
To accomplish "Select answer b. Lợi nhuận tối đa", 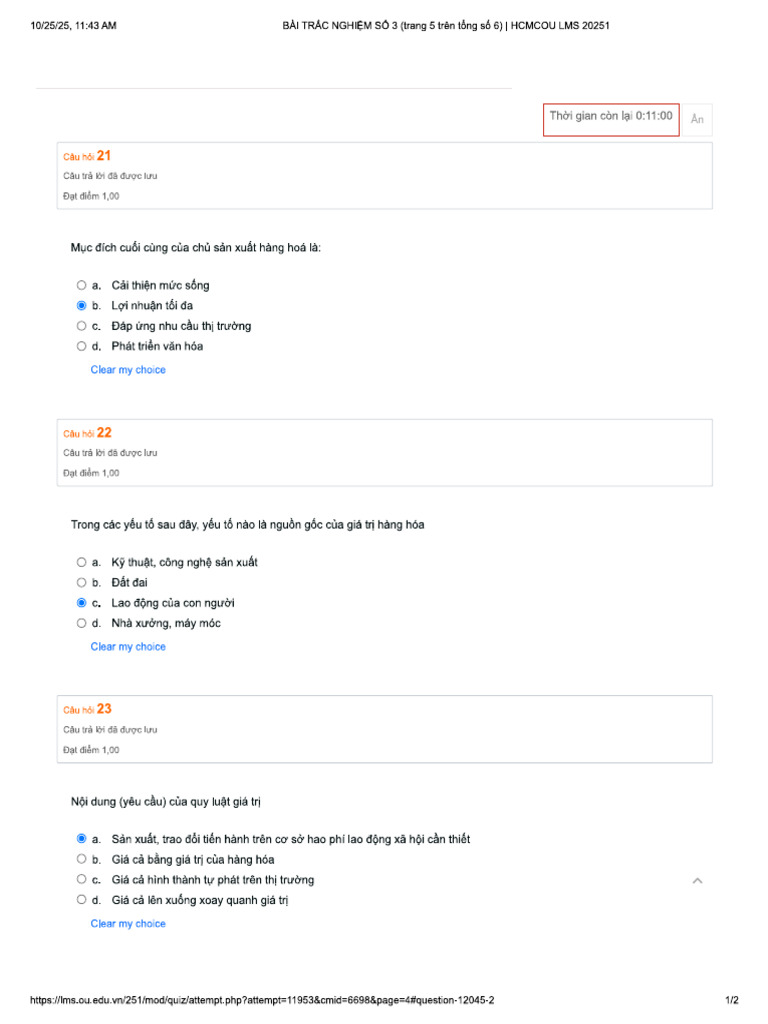I will click(82, 305).
